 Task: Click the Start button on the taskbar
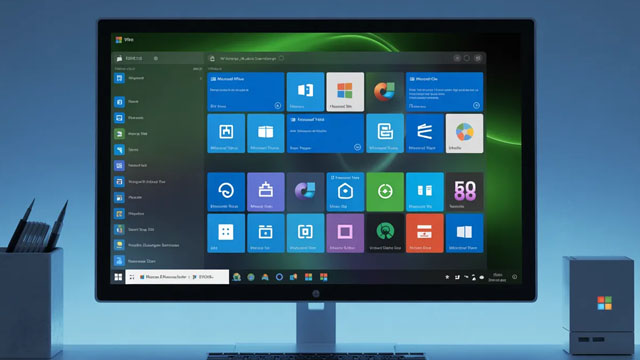pyautogui.click(x=118, y=277)
